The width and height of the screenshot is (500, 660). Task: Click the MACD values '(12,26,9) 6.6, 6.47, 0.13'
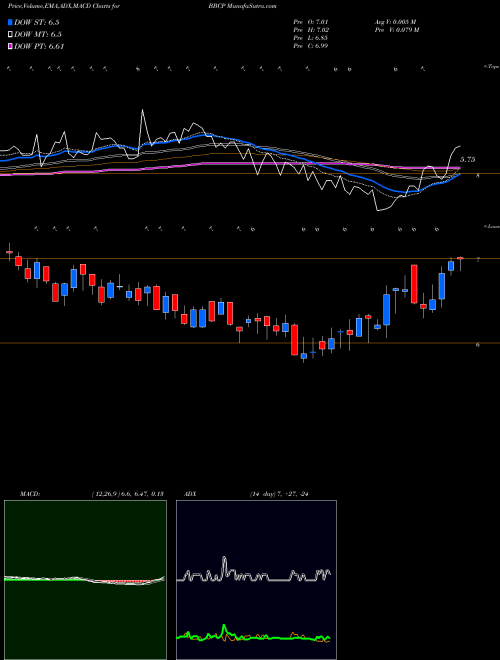127,494
